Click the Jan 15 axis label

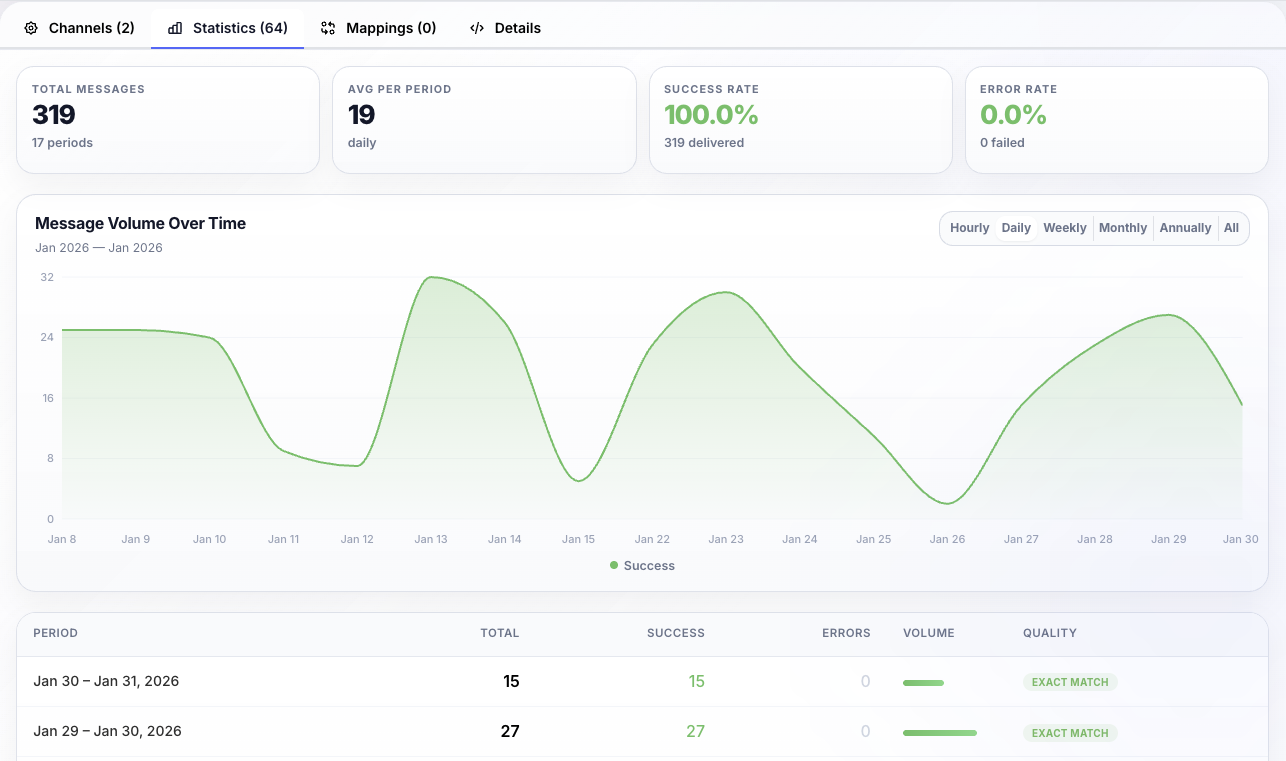[578, 539]
